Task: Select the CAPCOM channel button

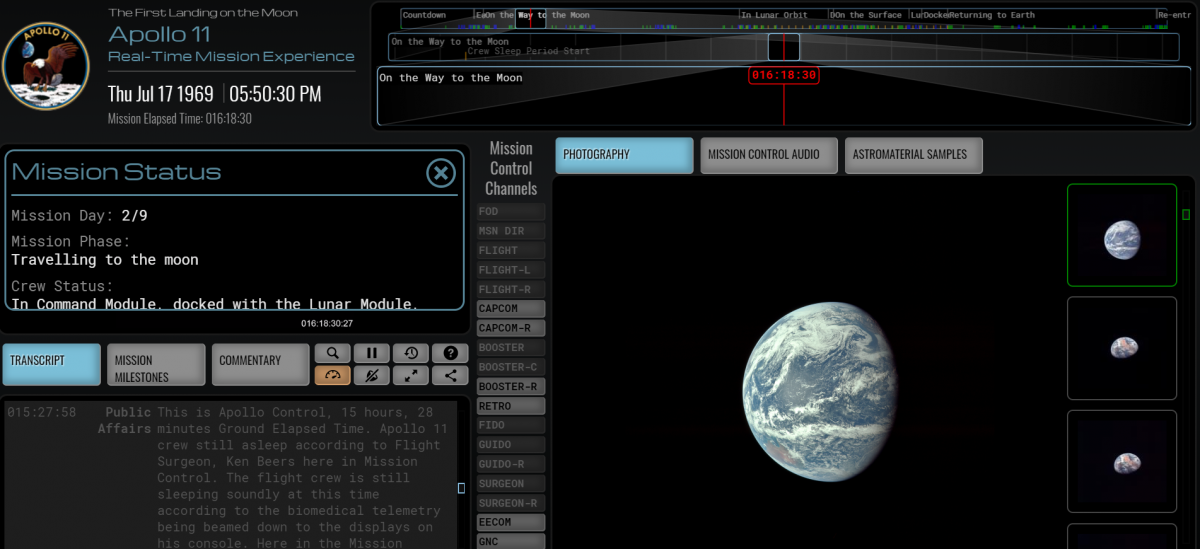Action: [511, 309]
